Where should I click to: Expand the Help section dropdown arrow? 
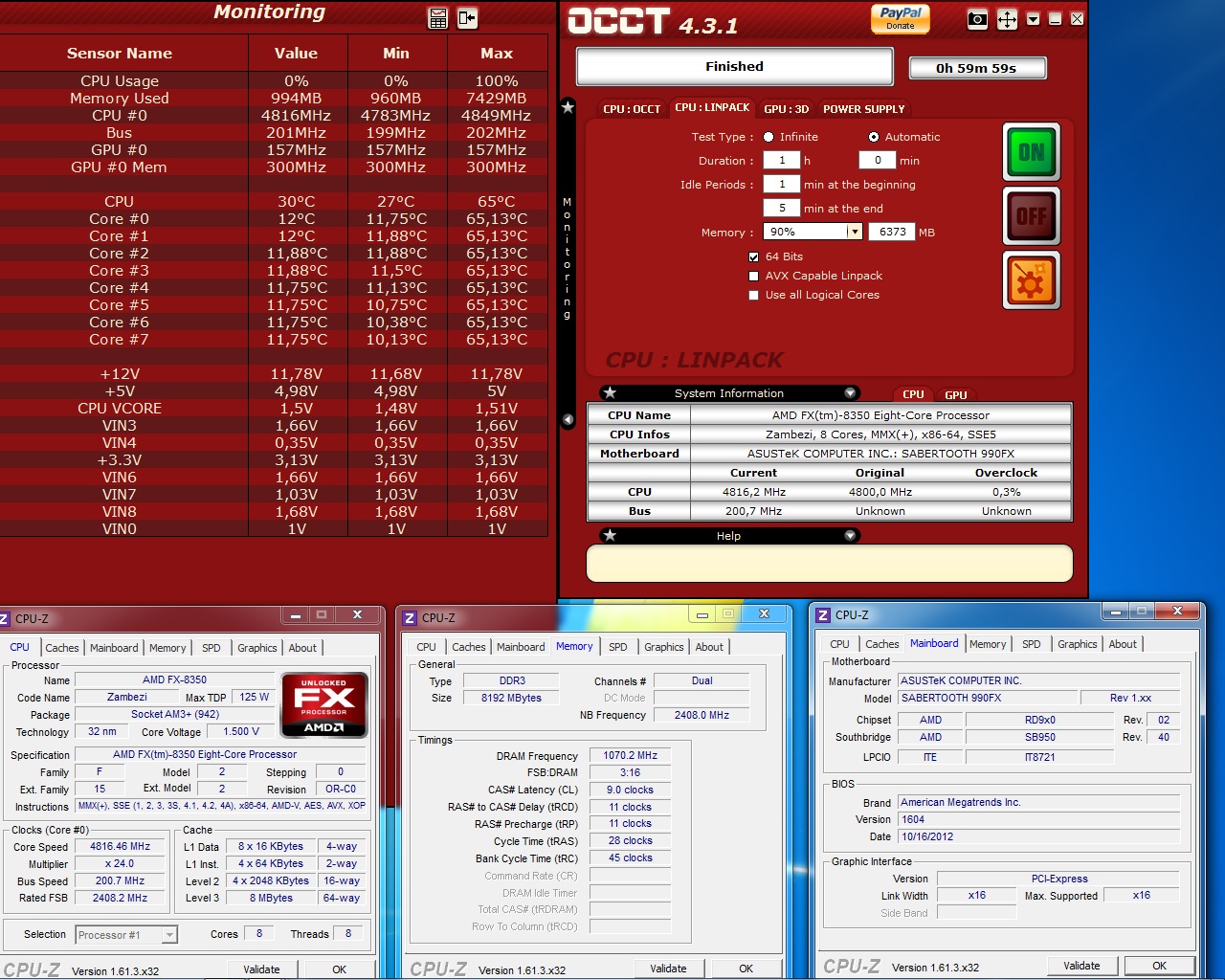pos(850,536)
